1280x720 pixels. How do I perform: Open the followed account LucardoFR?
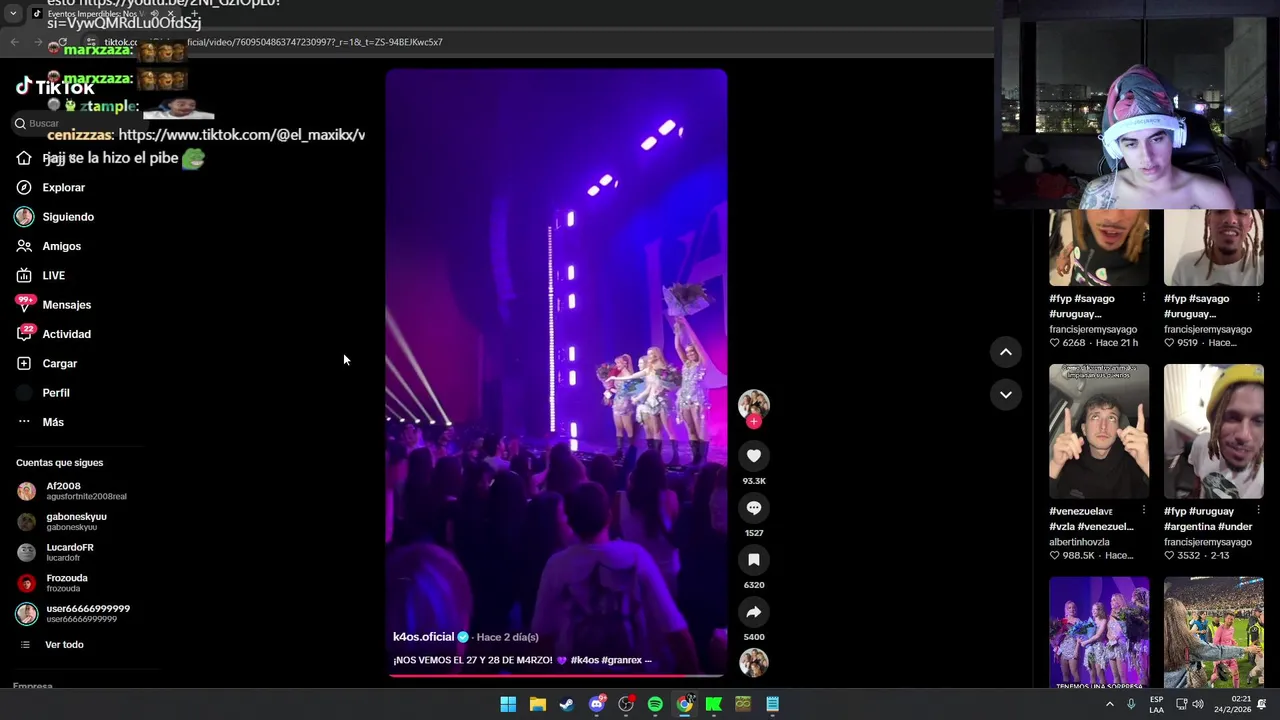point(56,552)
